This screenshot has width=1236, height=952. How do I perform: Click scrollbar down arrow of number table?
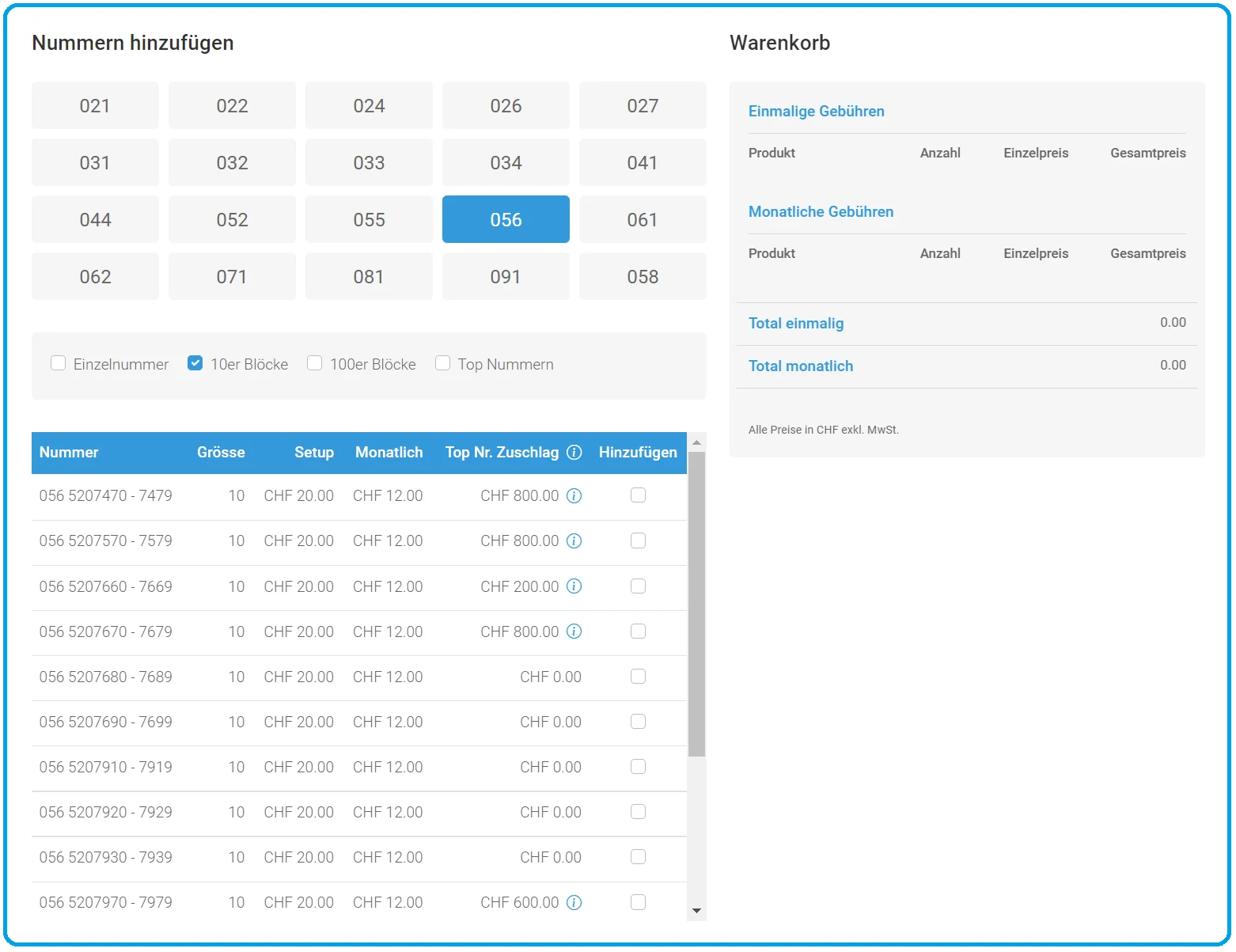point(696,911)
